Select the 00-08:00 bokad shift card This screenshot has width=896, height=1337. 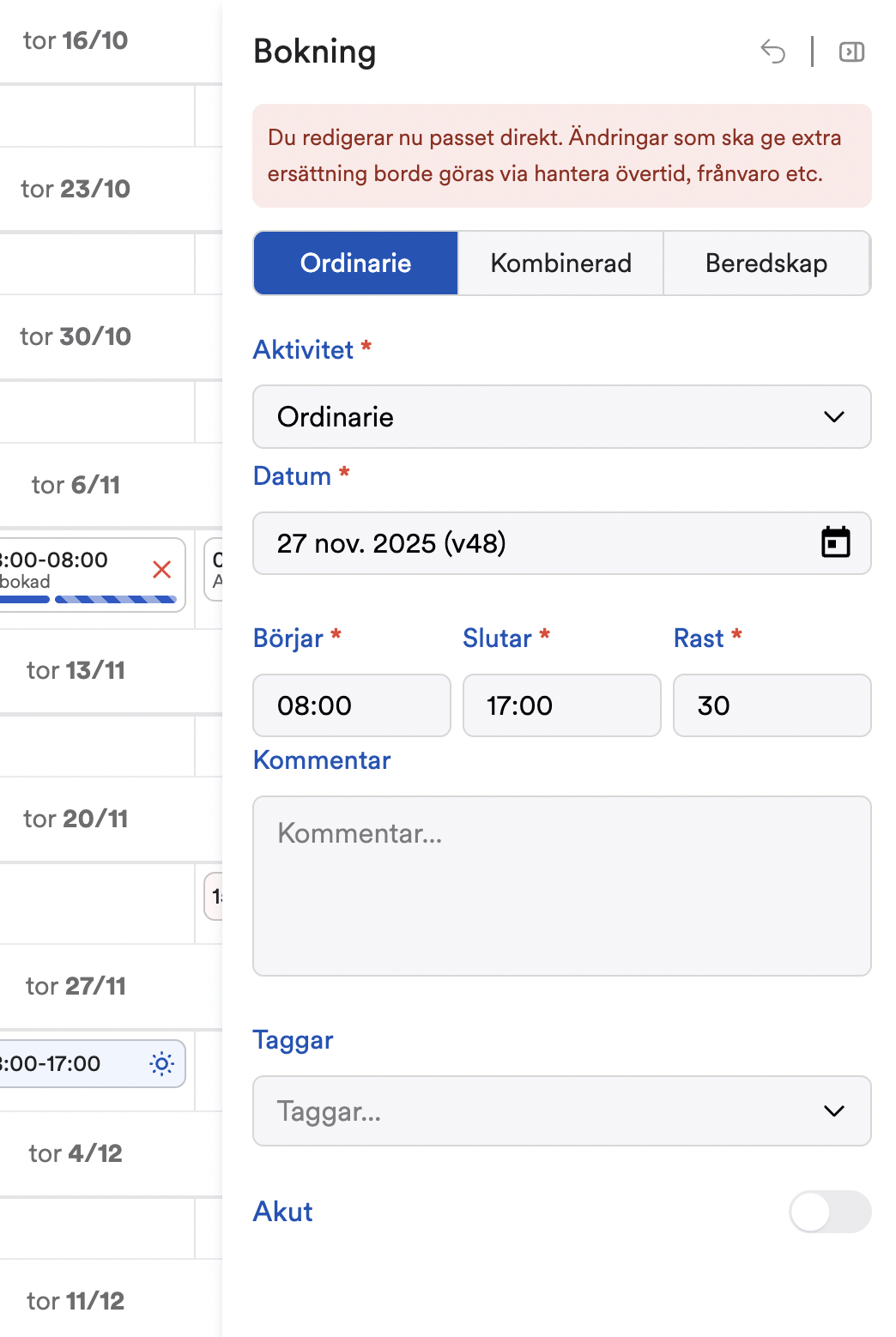tap(93, 575)
